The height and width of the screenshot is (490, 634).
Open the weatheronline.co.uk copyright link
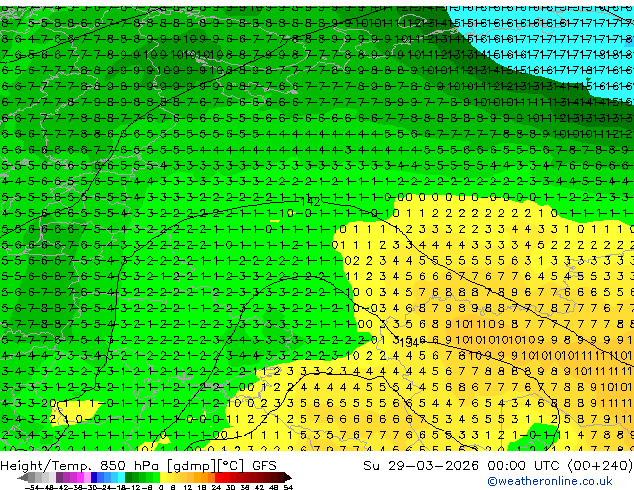click(x=549, y=481)
